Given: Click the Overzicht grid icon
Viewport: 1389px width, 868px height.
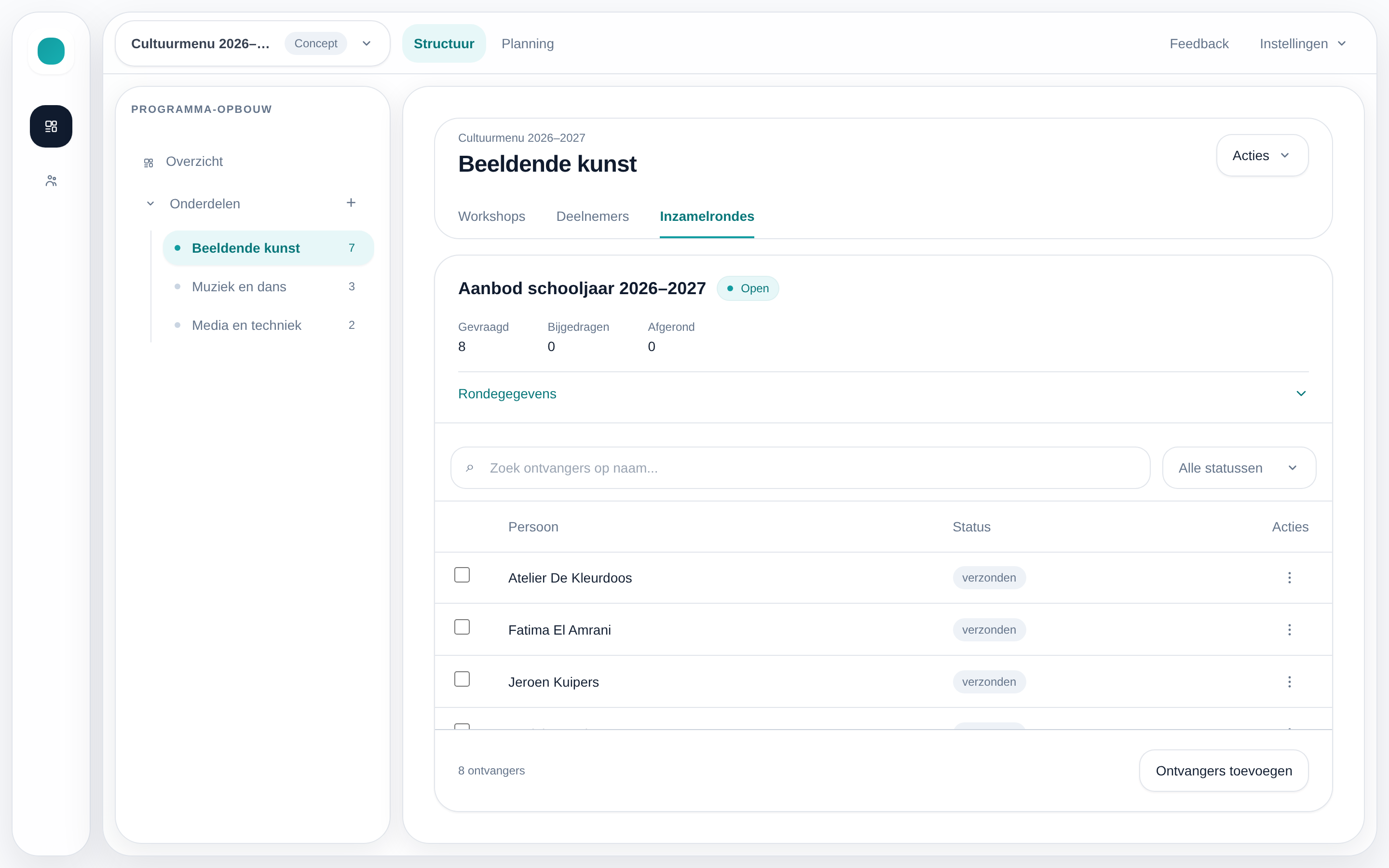Looking at the screenshot, I should click(149, 163).
